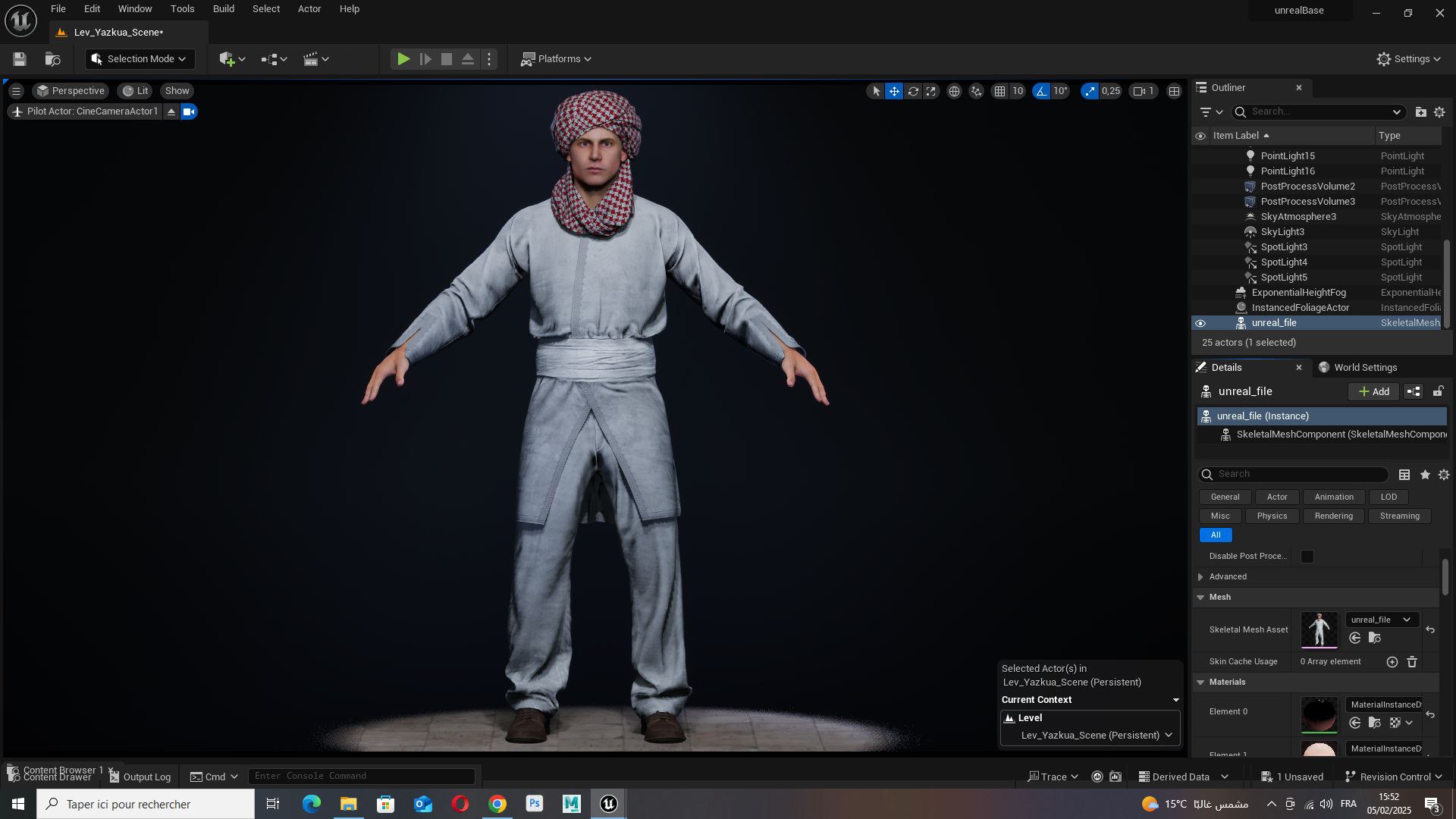Viewport: 1456px width, 819px height.
Task: Filter details by Rendering category
Action: pos(1333,516)
